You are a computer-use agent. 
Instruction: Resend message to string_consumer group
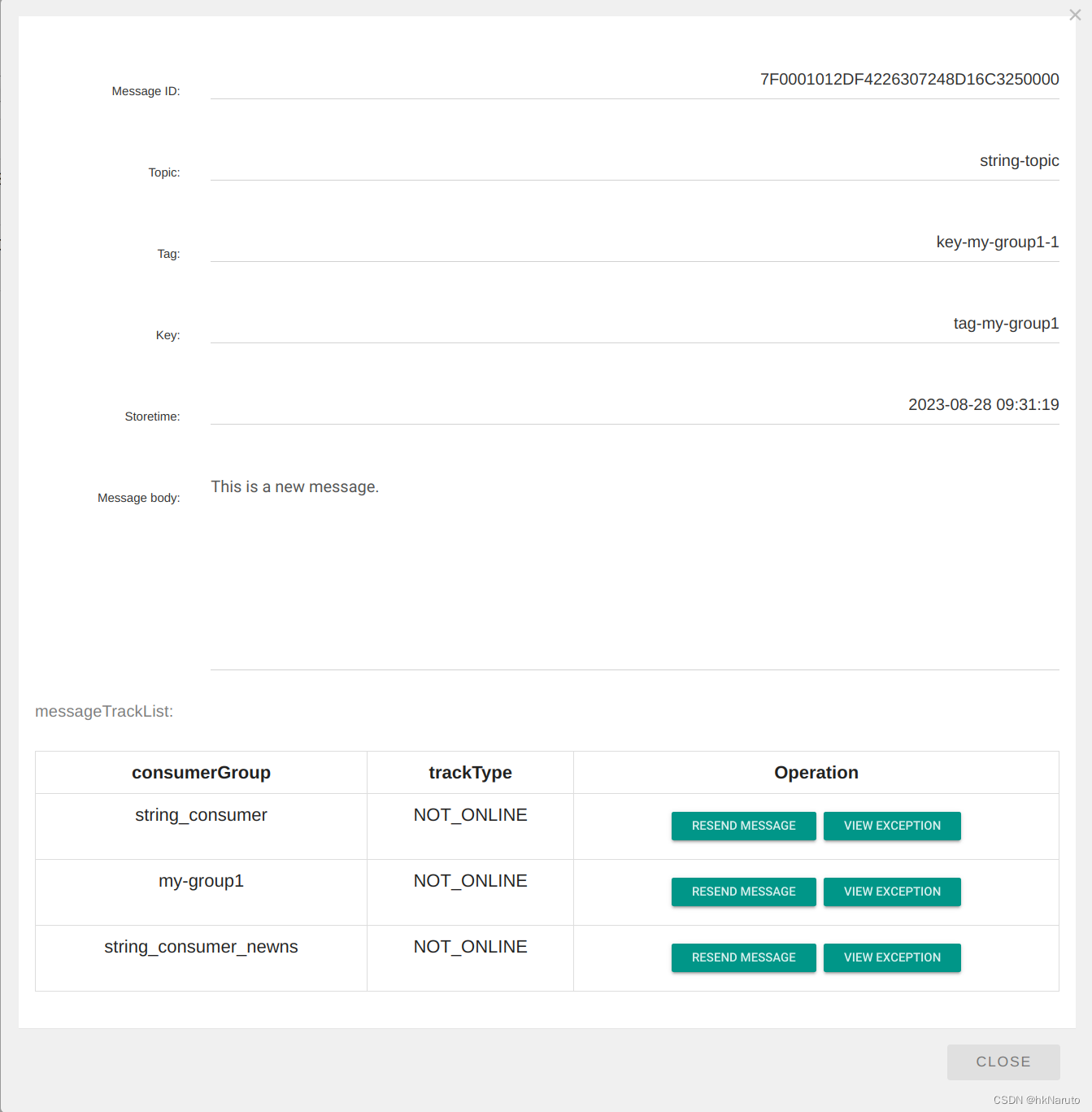pyautogui.click(x=742, y=826)
